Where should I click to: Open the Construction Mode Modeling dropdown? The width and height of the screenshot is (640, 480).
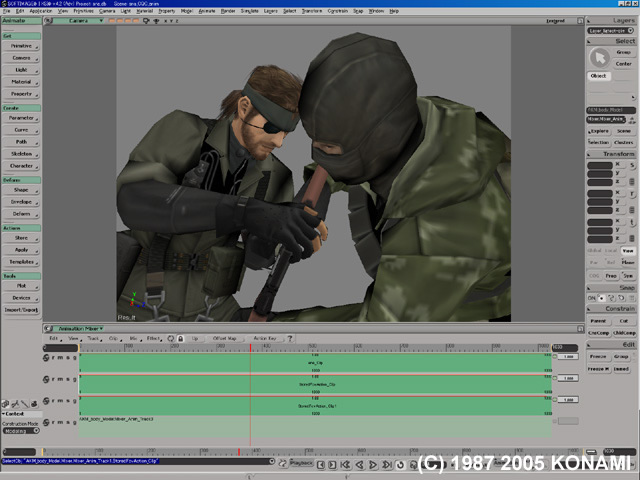20,431
